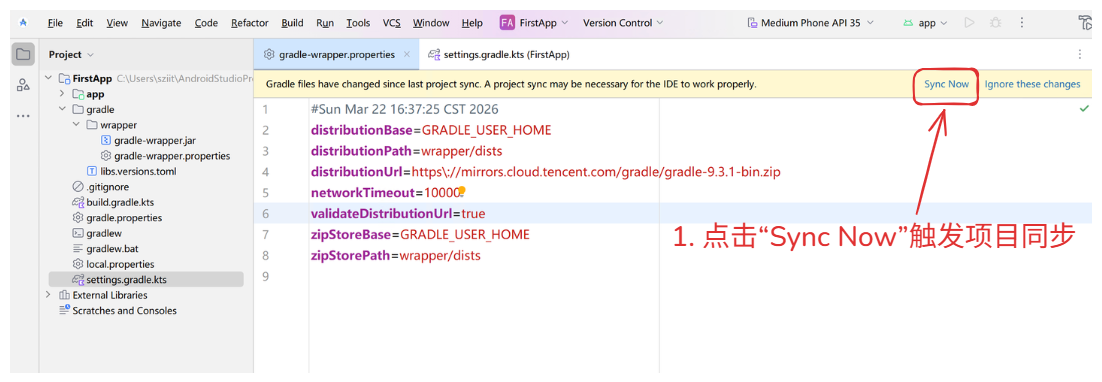The image size is (1102, 382).
Task: Open the VCS menu
Action: (391, 22)
